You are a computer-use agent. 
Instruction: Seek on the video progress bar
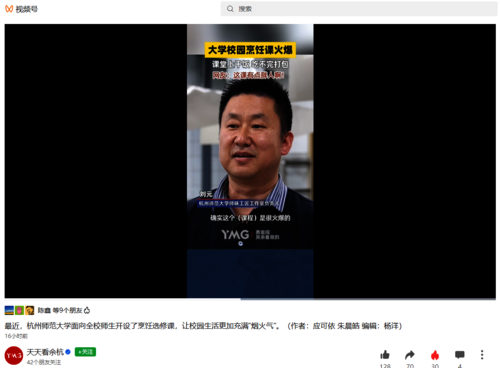click(x=250, y=299)
